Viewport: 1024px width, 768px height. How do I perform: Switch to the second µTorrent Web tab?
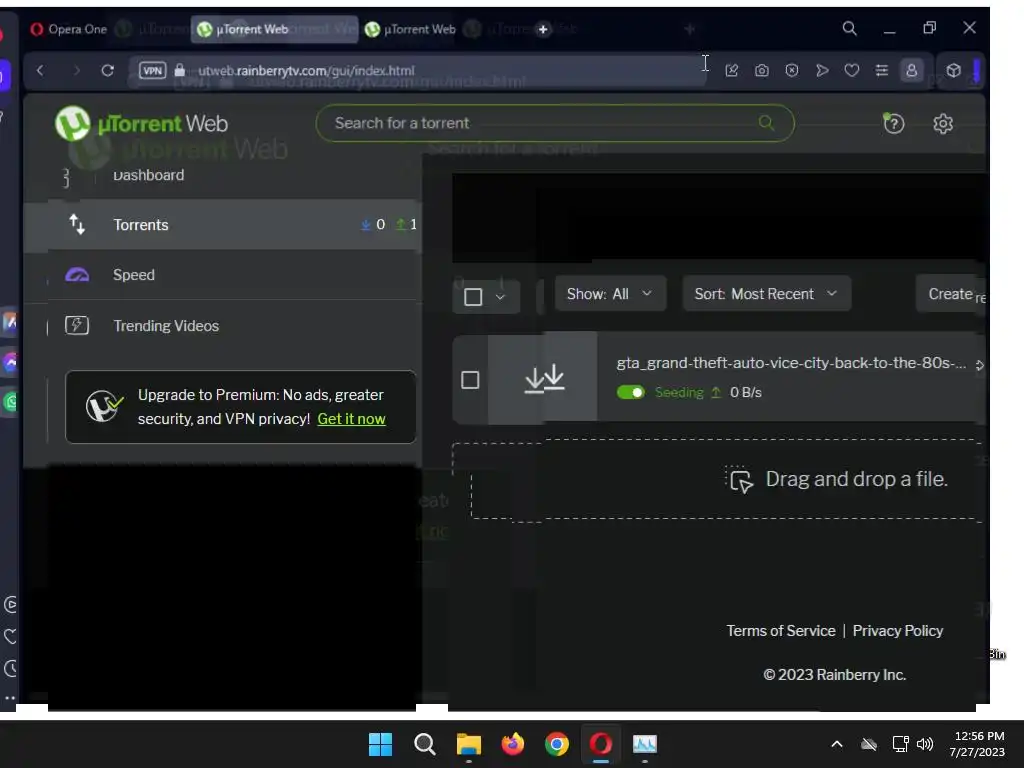[x=411, y=29]
